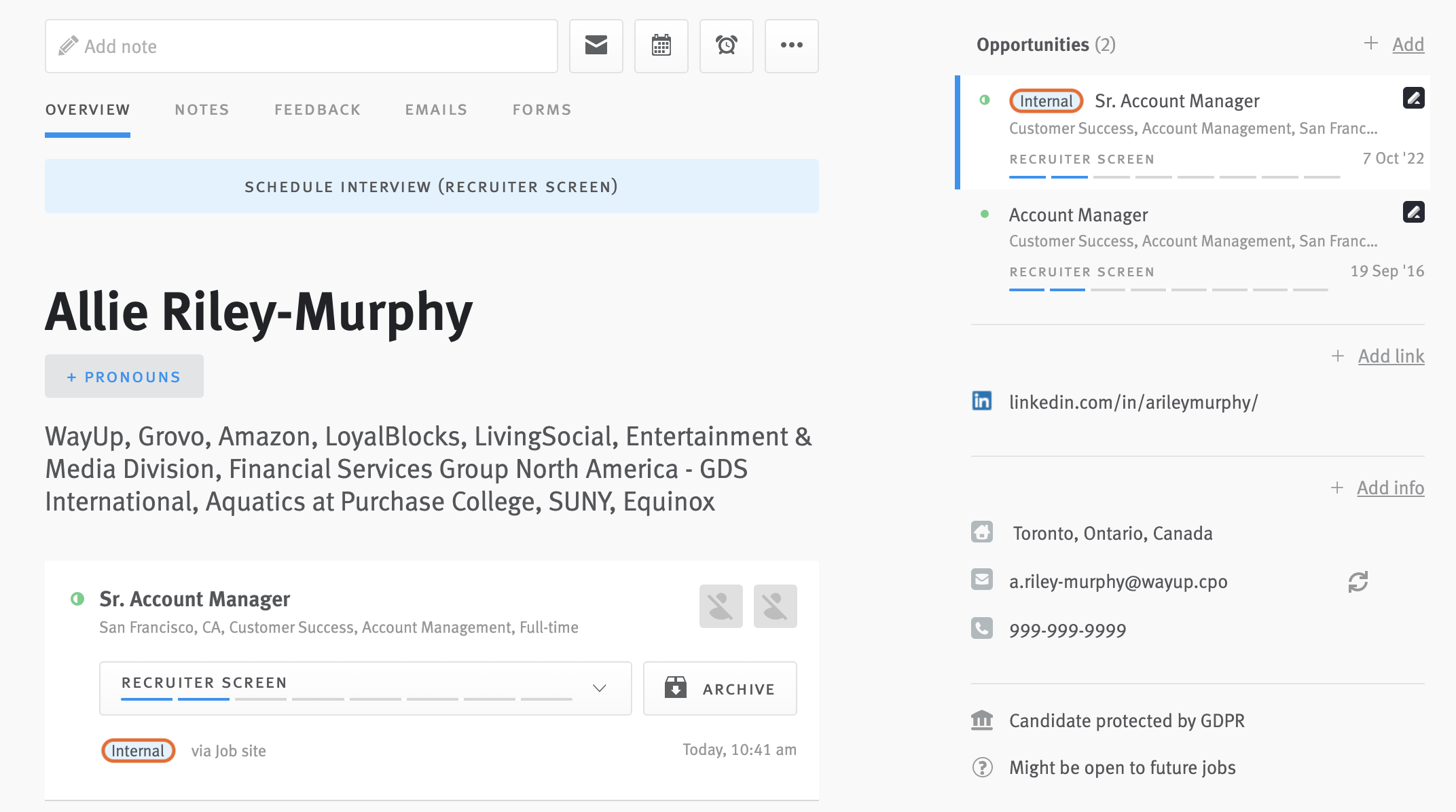Click stage progress bar of Sr. Account Manager opportunity

pos(1174,177)
